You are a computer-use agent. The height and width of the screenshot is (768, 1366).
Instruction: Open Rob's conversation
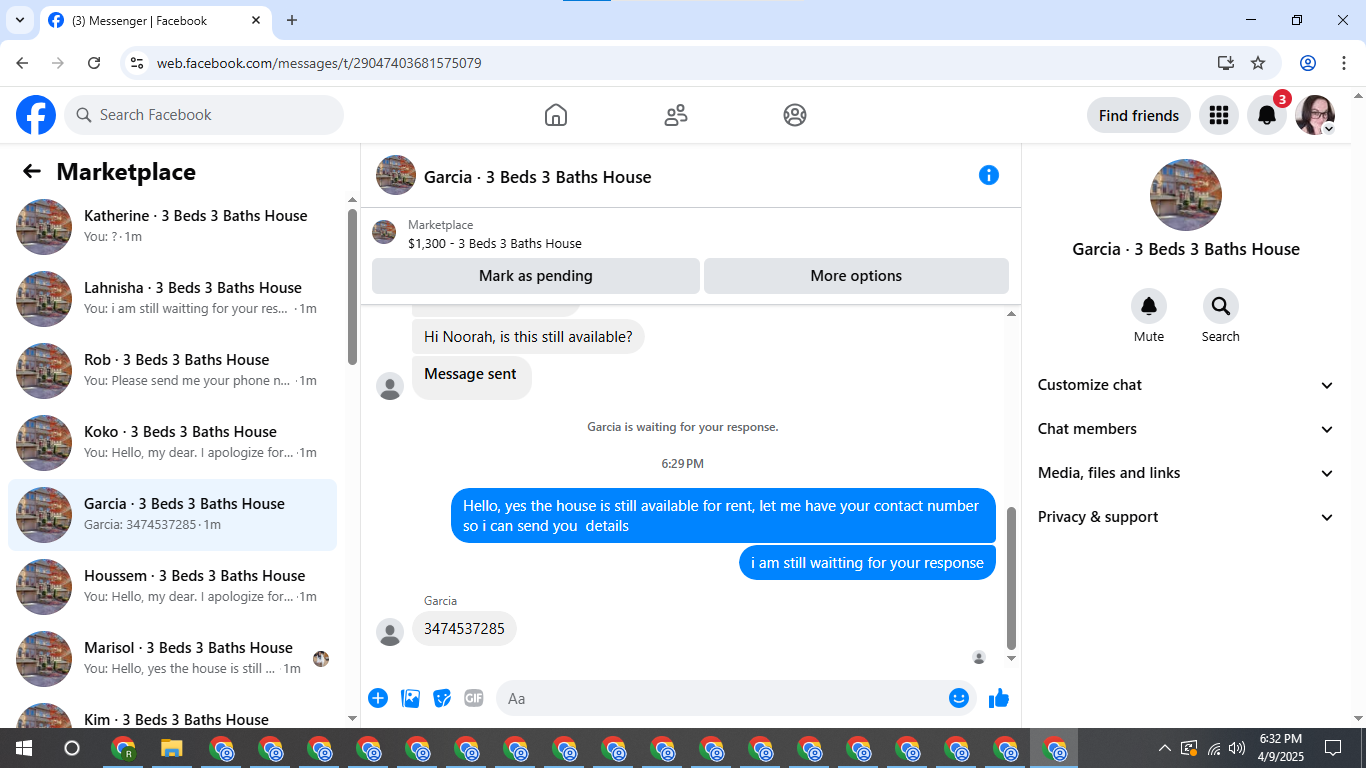173,370
